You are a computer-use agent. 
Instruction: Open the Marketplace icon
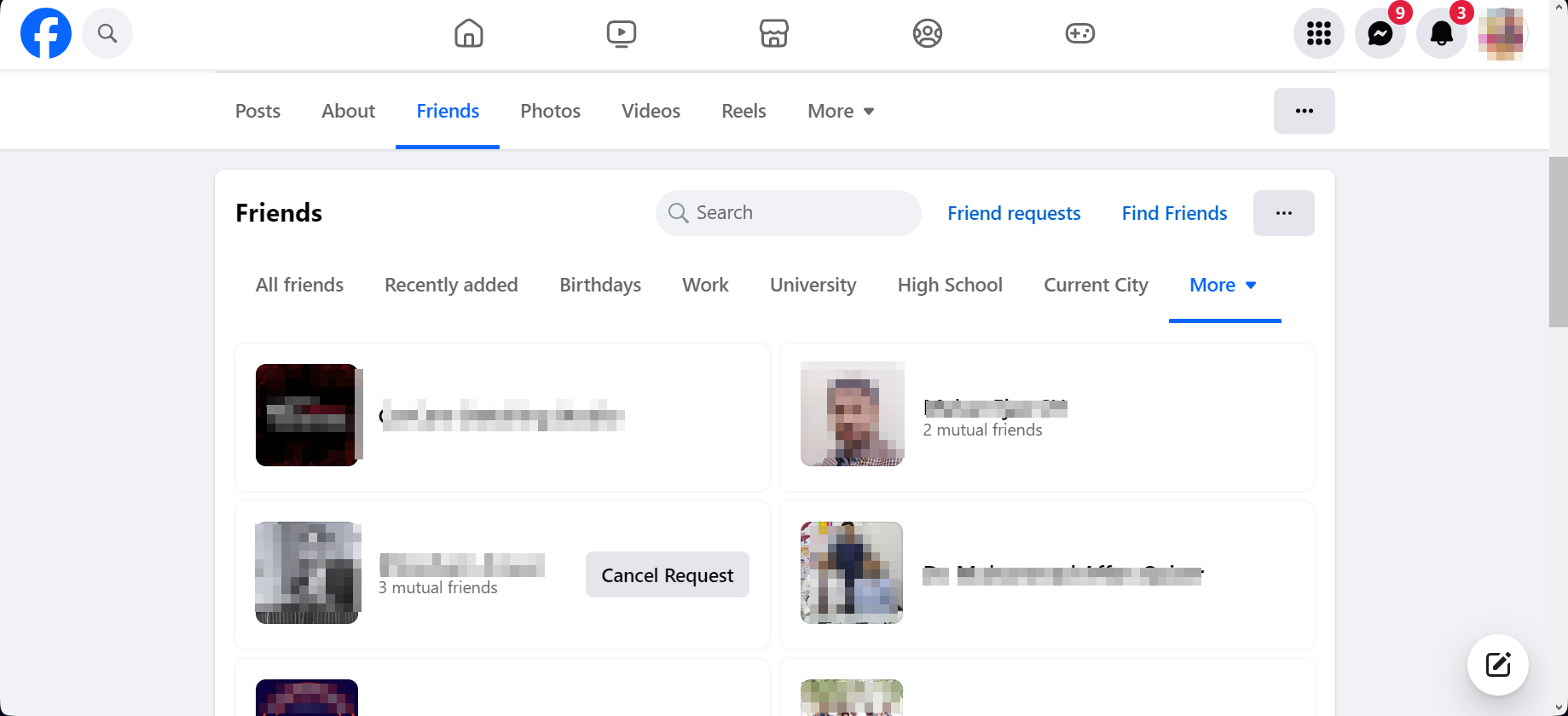pyautogui.click(x=774, y=33)
